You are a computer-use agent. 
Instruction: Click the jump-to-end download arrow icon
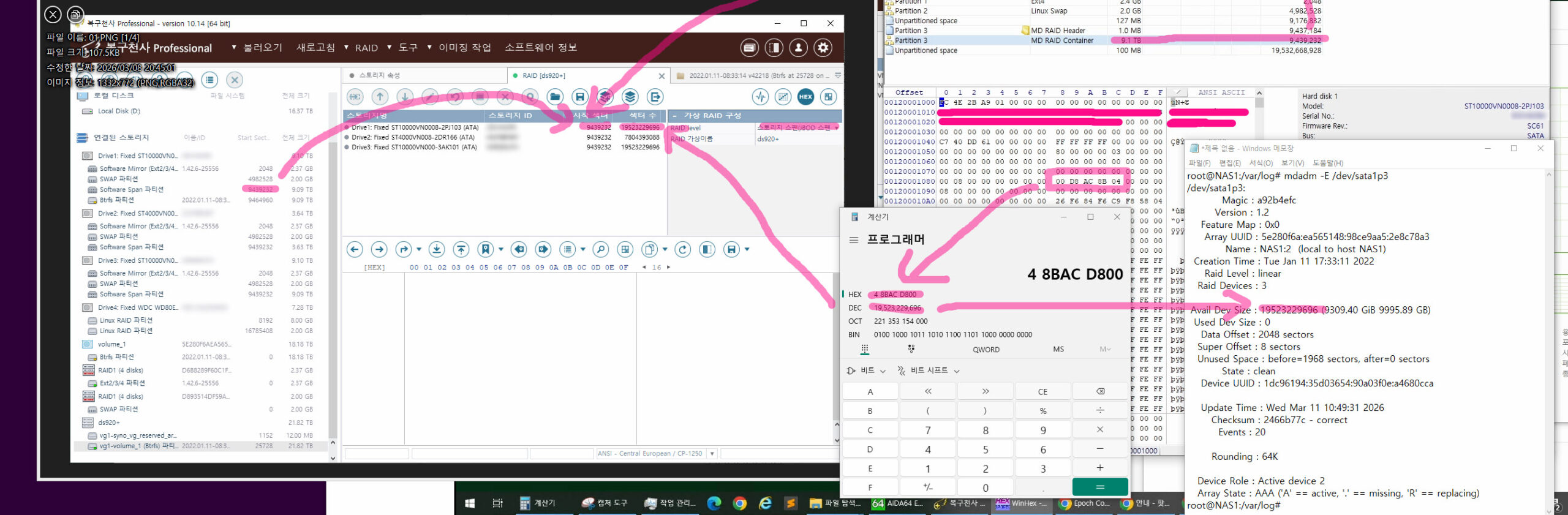click(437, 249)
